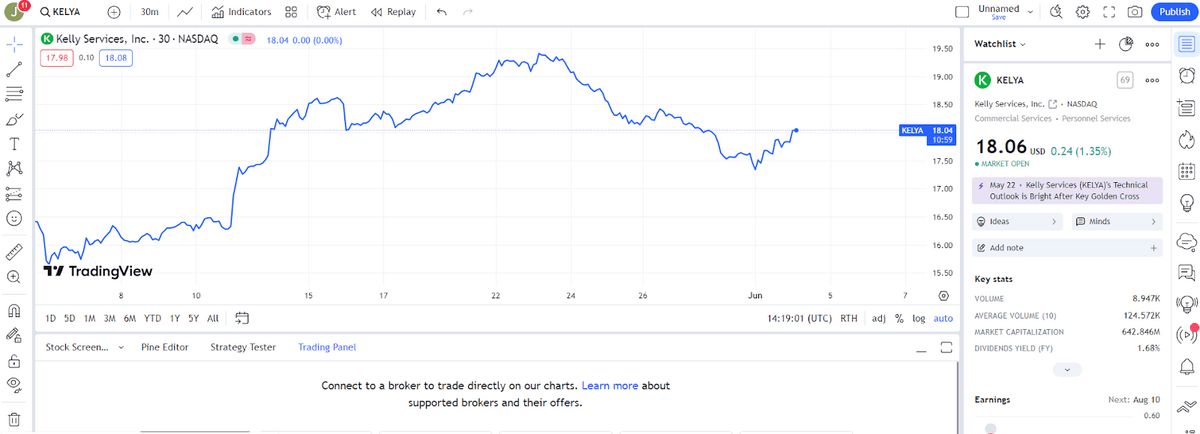The image size is (1200, 434).
Task: Open the RTH session dropdown
Action: (849, 318)
